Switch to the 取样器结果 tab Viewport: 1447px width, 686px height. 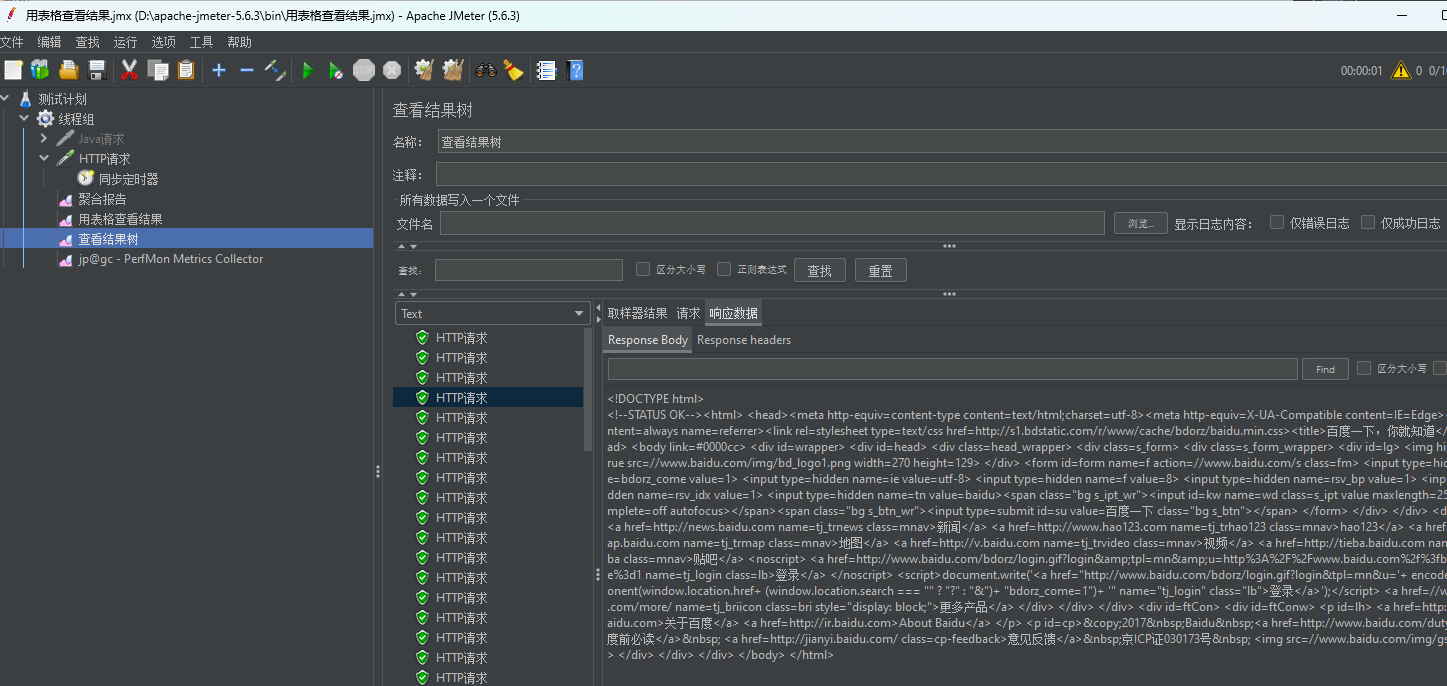point(637,313)
